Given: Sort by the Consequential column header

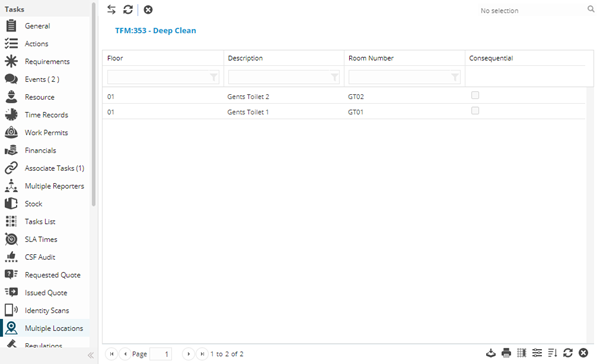Looking at the screenshot, I should (x=491, y=58).
